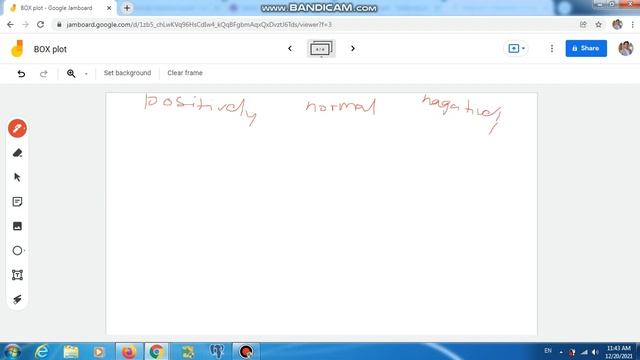Select the Circle shape tool
Image resolution: width=640 pixels, height=360 pixels.
(17, 250)
